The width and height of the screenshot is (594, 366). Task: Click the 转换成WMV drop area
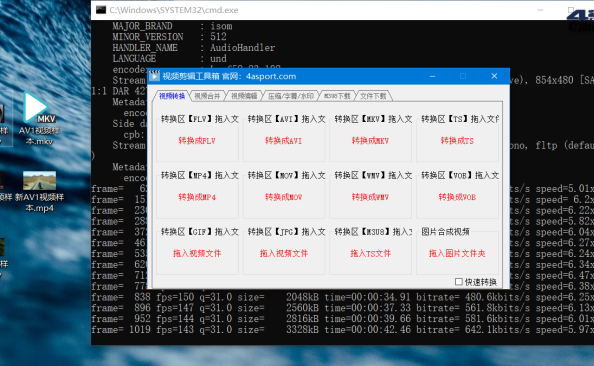(x=370, y=197)
